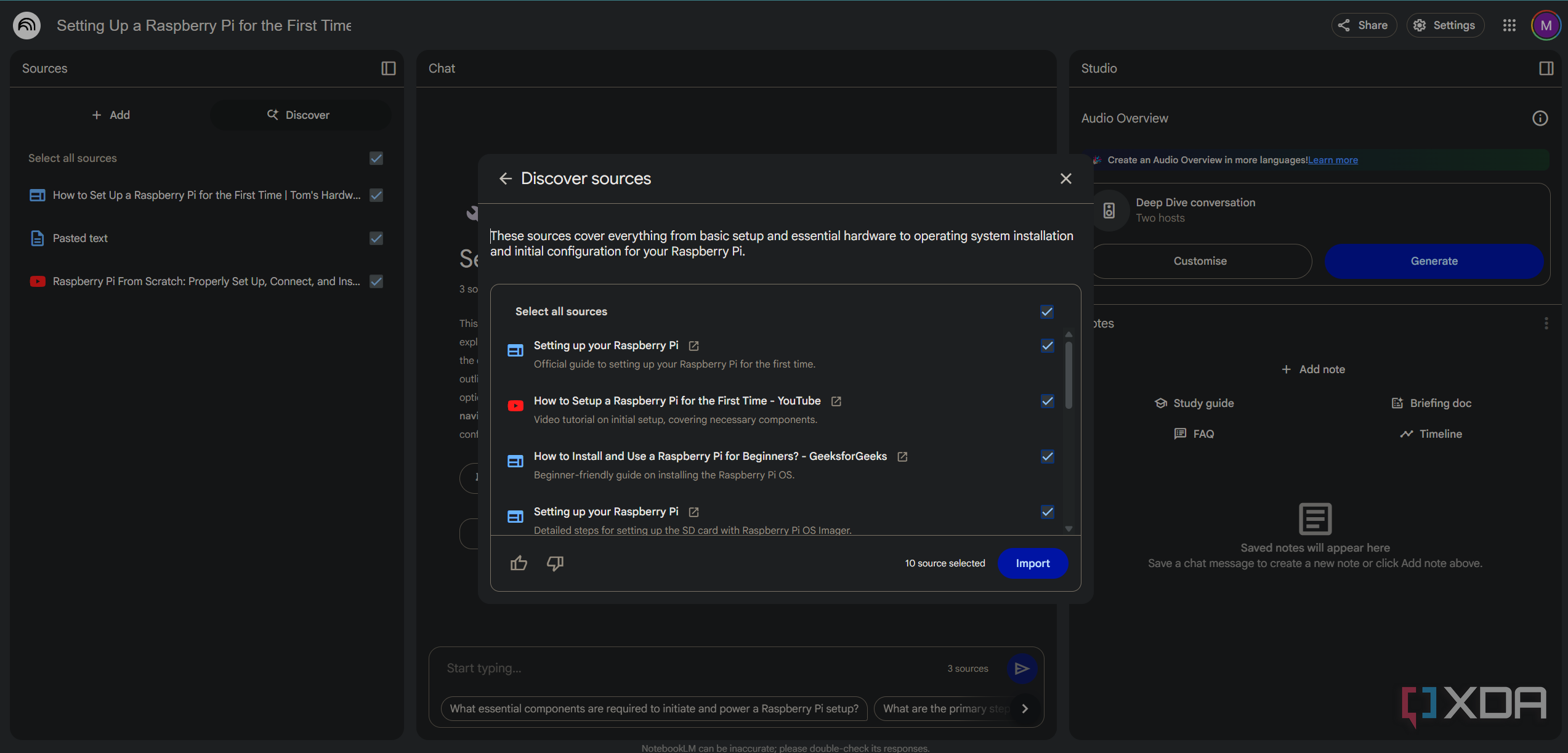Viewport: 1568px width, 753px height.
Task: Click scrollbar up arrow in Discover list
Action: (1069, 334)
